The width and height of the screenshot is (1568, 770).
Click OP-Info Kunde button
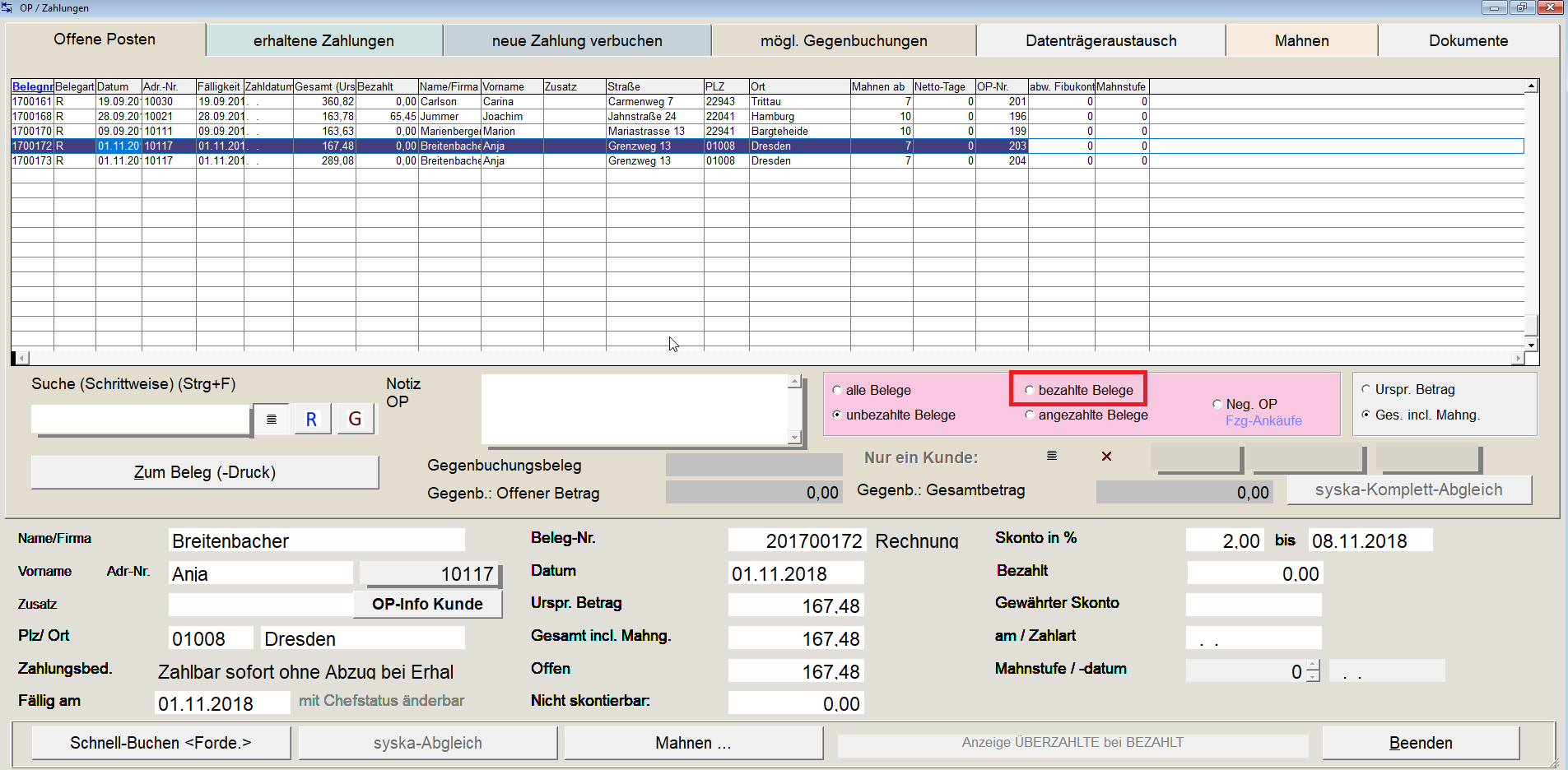pyautogui.click(x=427, y=604)
